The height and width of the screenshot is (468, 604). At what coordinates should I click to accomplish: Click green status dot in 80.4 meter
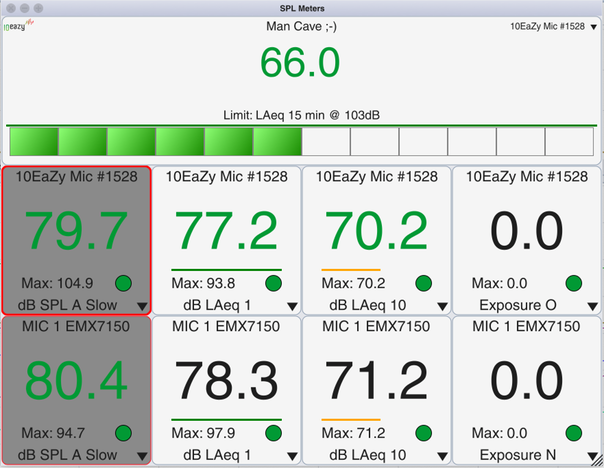(x=124, y=433)
